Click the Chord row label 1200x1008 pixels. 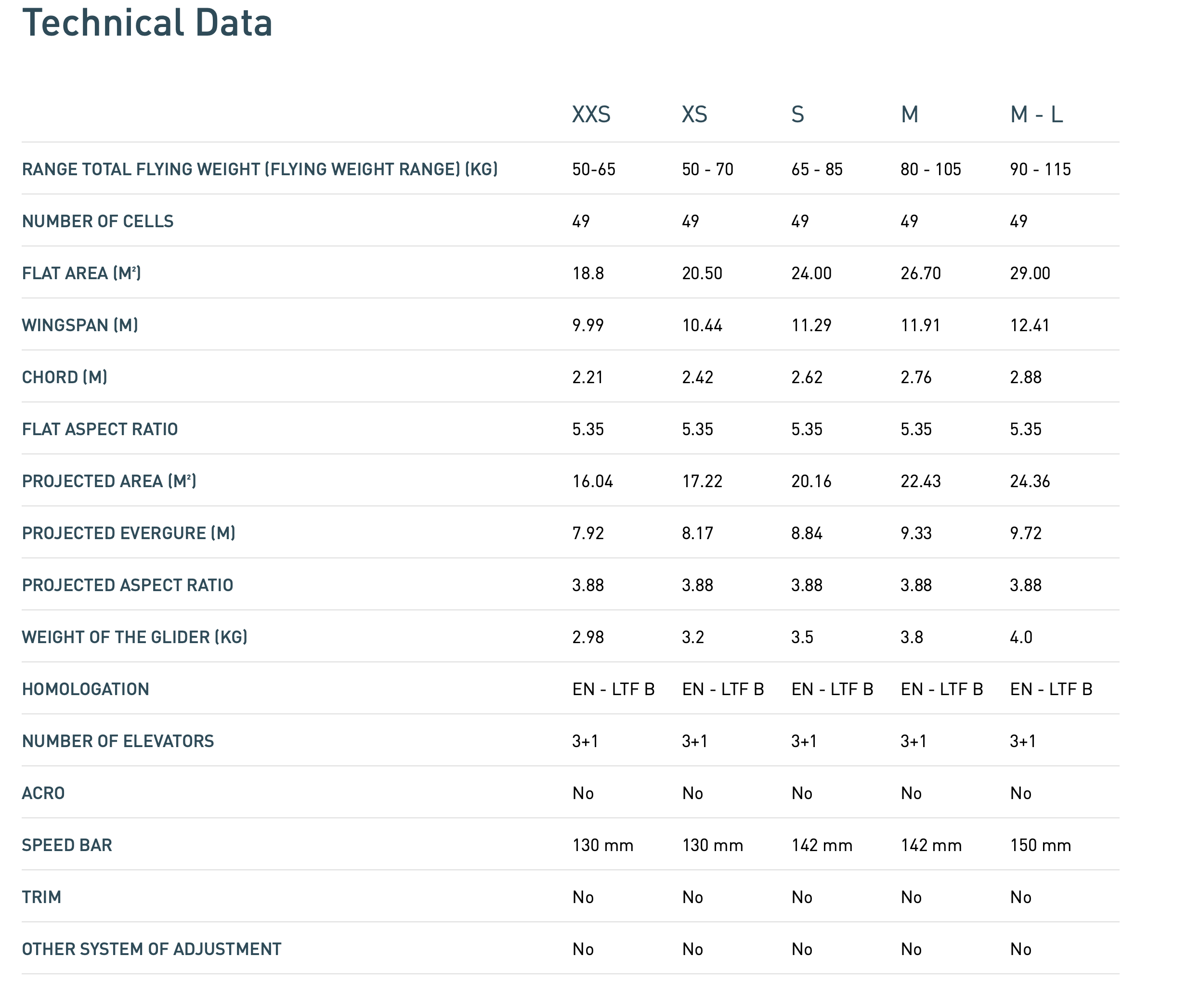point(65,377)
